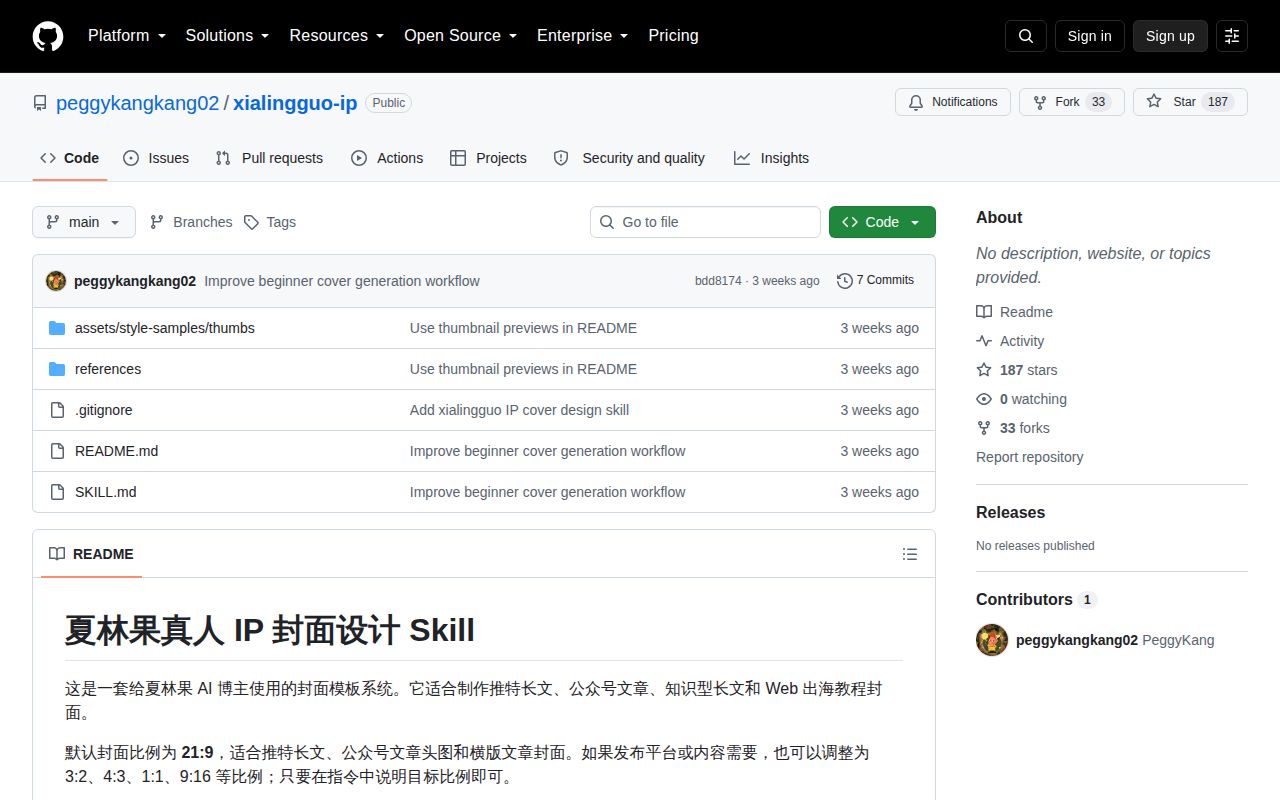Viewport: 1280px width, 800px height.
Task: Click the Readme link in About
Action: (1014, 312)
